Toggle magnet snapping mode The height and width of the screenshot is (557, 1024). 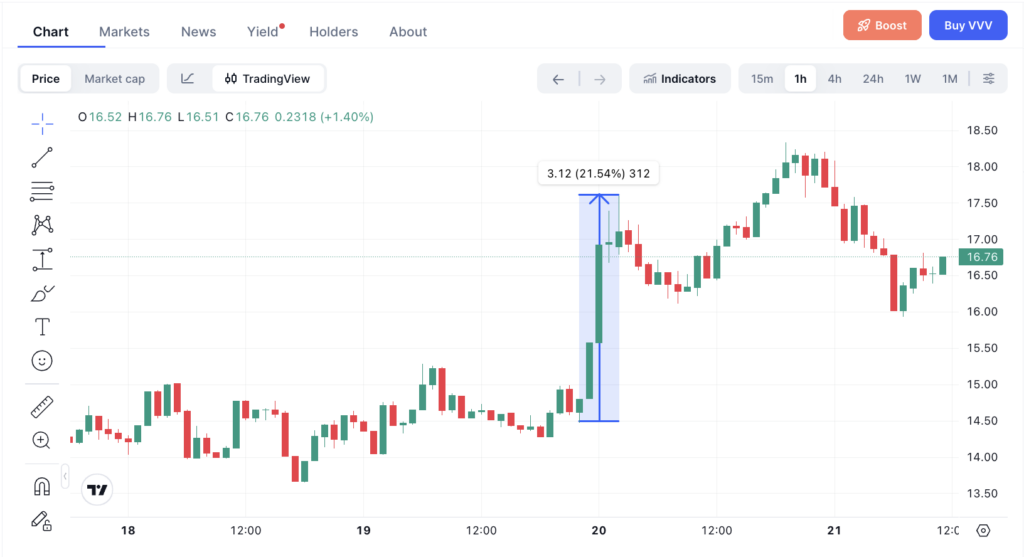click(42, 486)
